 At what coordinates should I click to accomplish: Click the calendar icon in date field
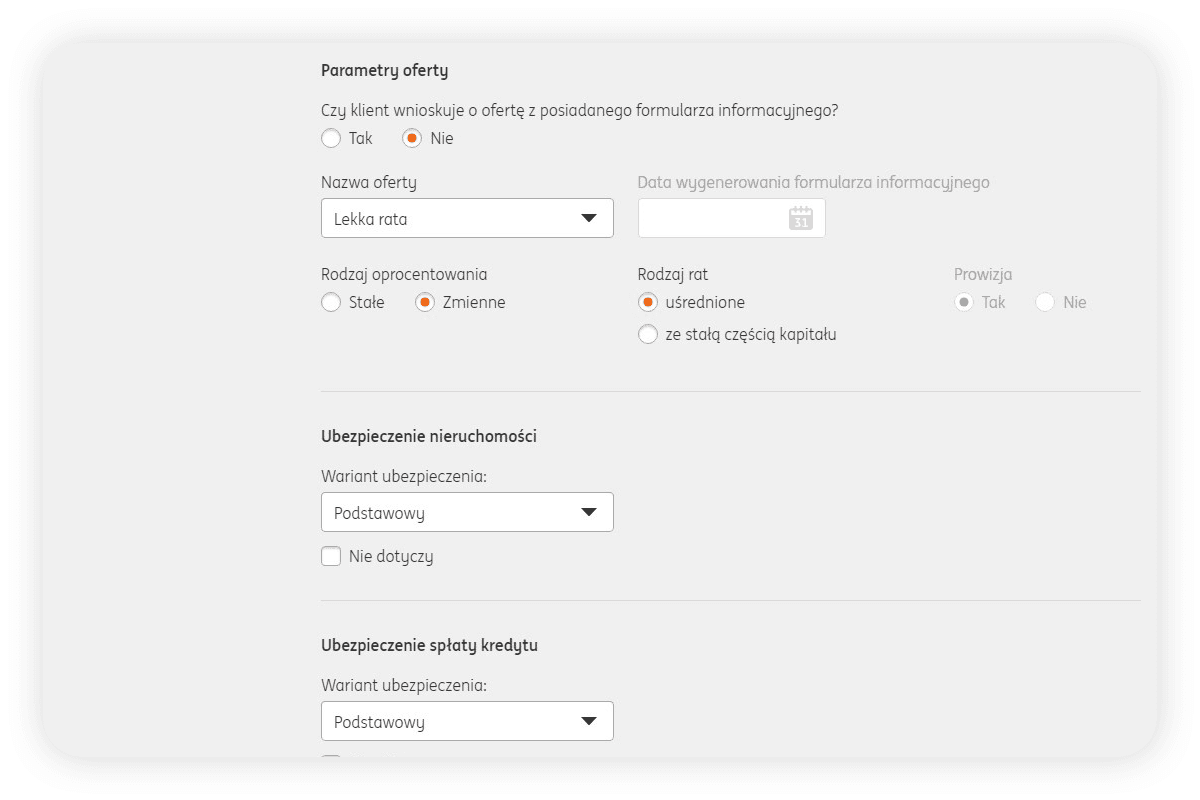click(800, 218)
